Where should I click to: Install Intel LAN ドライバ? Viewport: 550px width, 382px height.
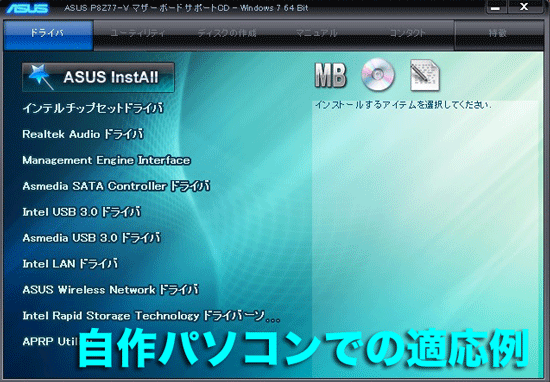pos(70,264)
